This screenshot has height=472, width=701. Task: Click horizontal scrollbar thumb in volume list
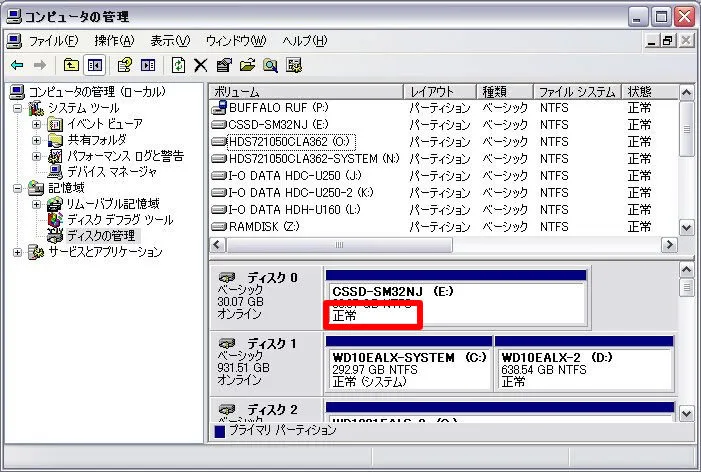coord(339,244)
